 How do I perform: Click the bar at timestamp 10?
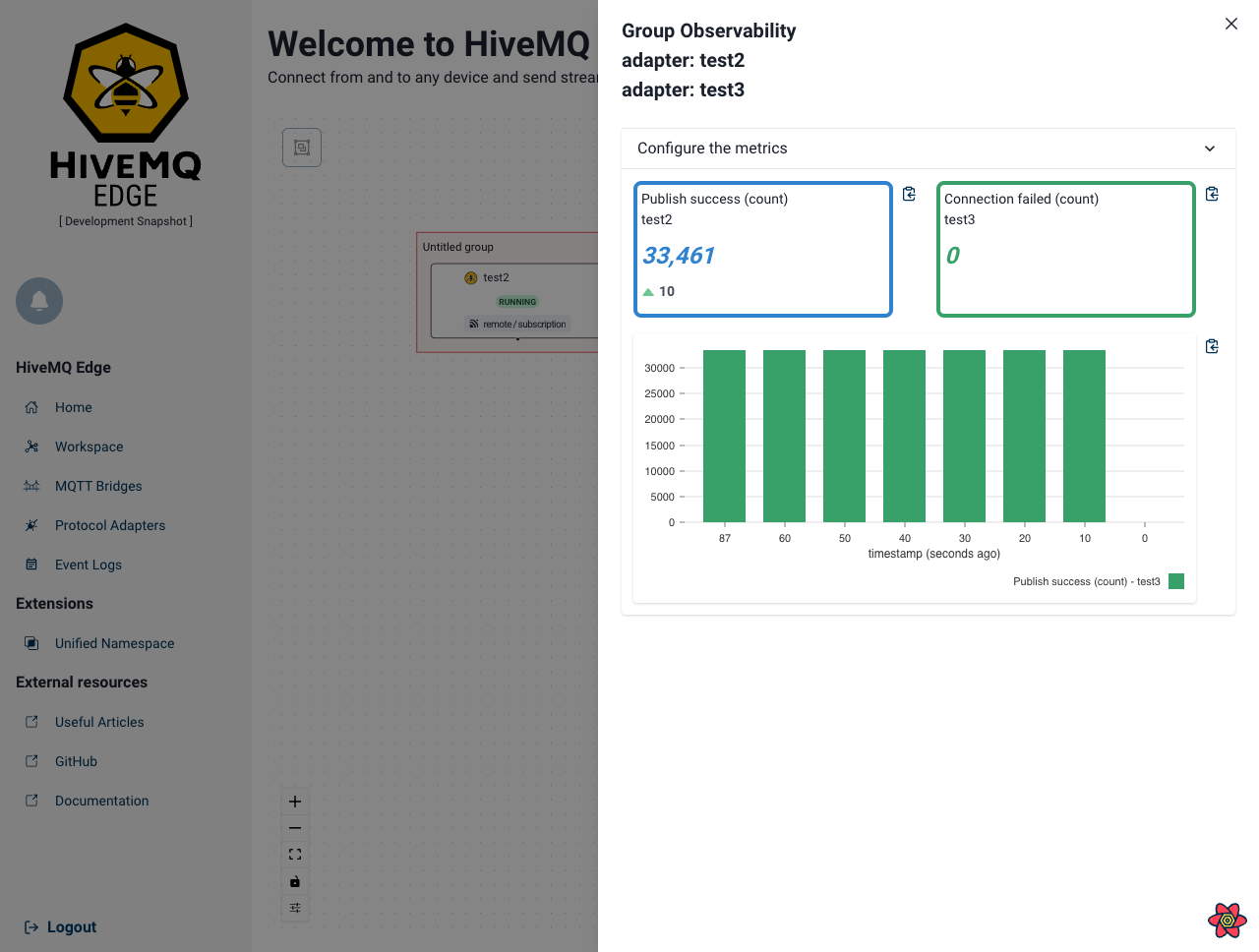point(1085,436)
